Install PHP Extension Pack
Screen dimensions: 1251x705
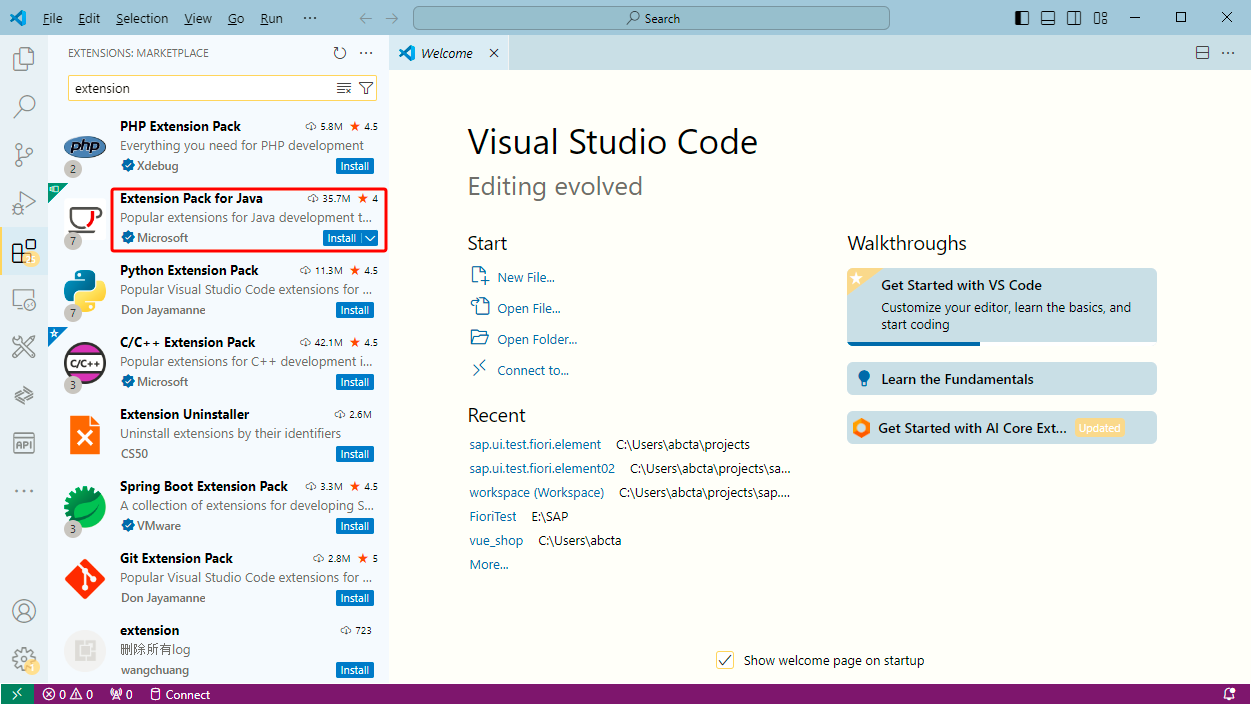pyautogui.click(x=355, y=166)
